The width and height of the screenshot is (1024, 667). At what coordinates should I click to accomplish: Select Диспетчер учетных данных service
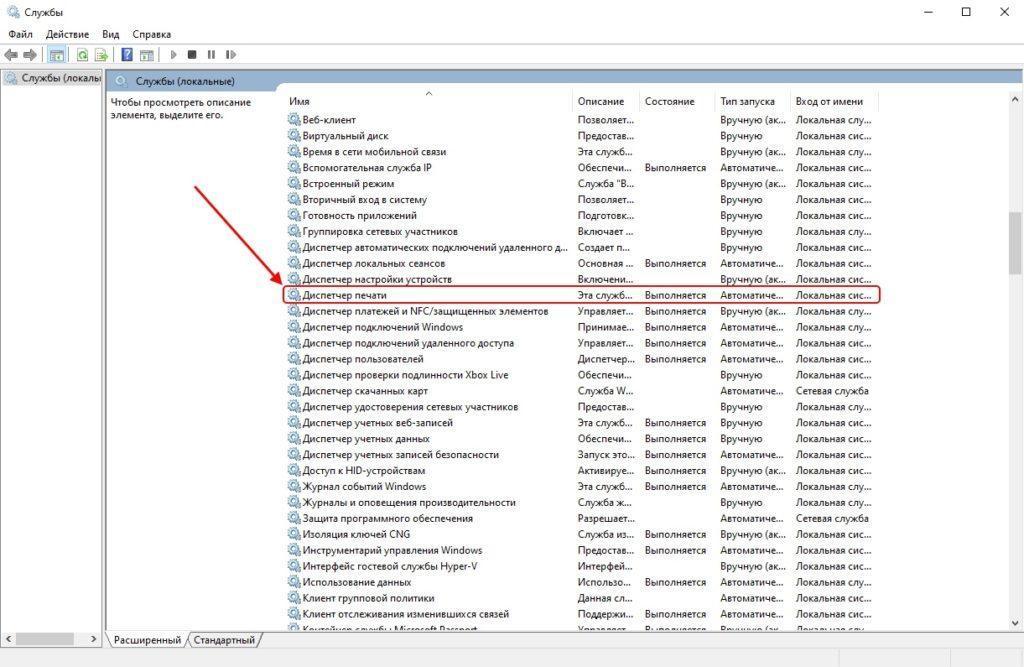(x=366, y=439)
